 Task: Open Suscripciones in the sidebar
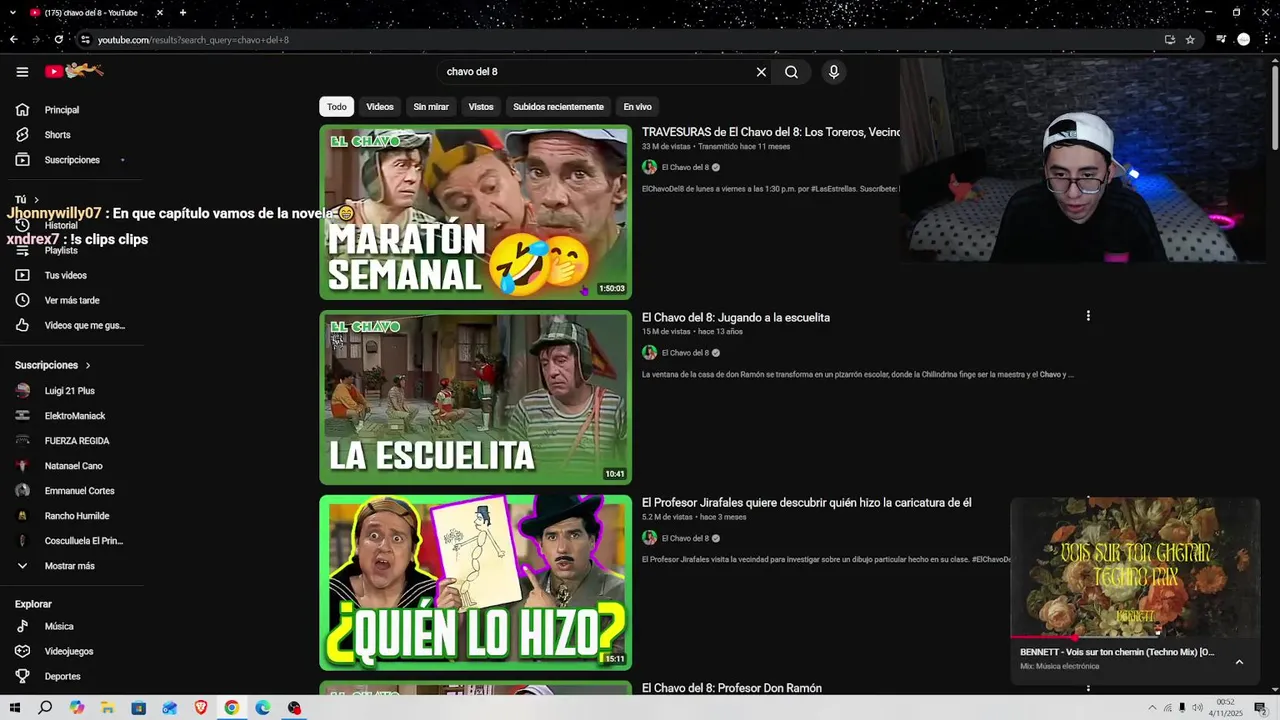click(x=71, y=160)
